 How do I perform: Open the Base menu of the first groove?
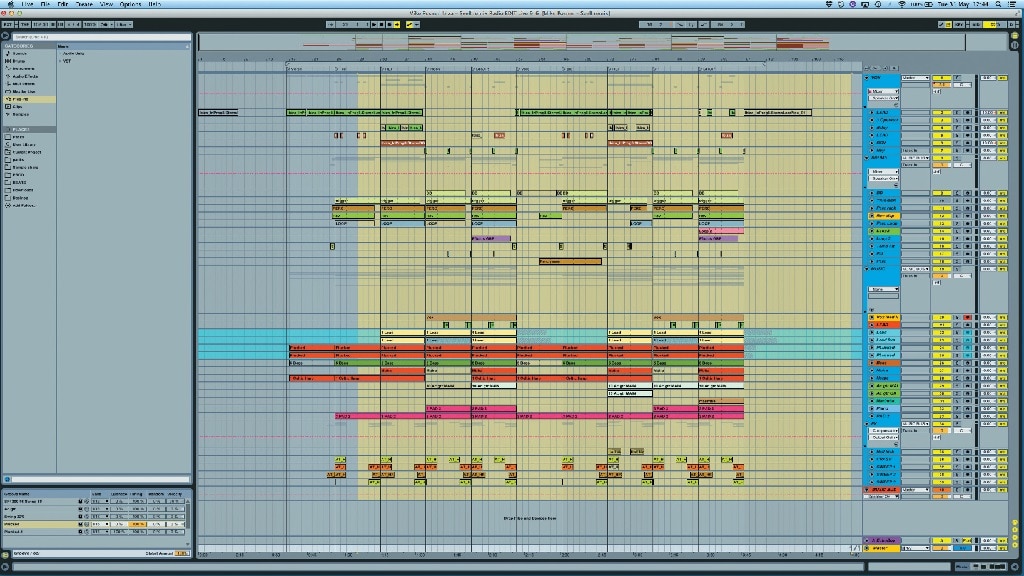point(100,501)
